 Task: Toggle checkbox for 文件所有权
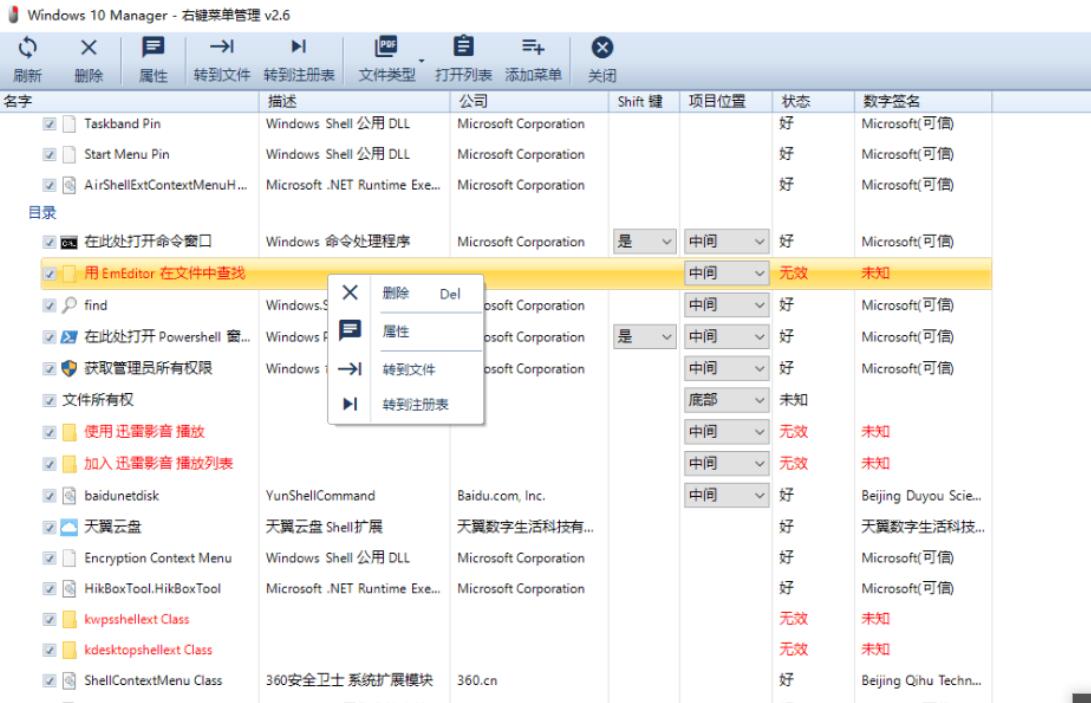point(49,400)
